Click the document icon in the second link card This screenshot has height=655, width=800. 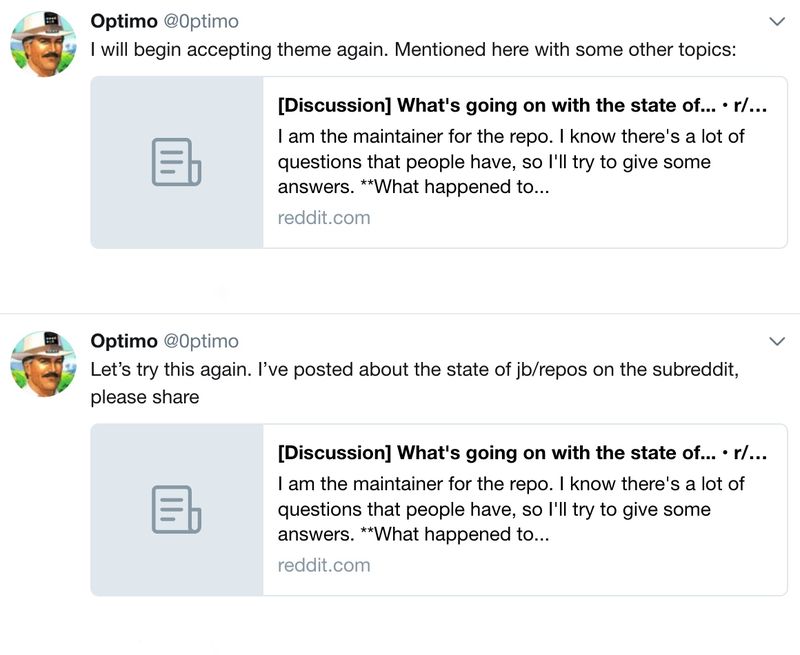coord(177,509)
